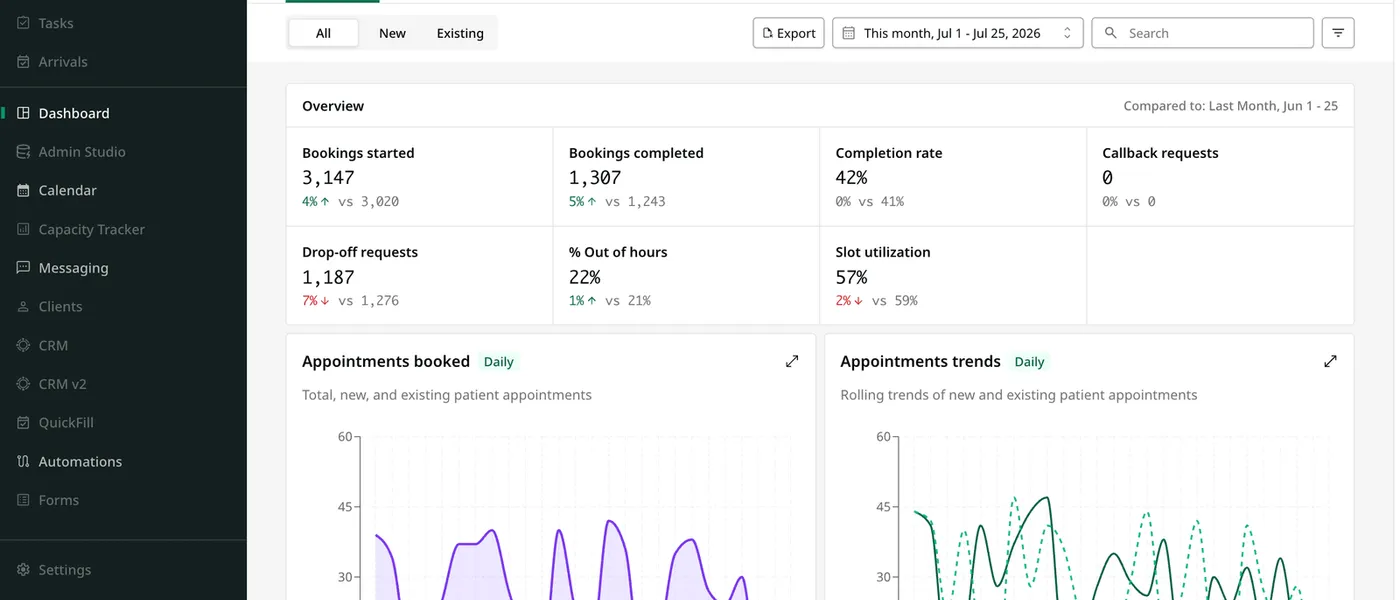Export the dashboard data

[x=788, y=33]
